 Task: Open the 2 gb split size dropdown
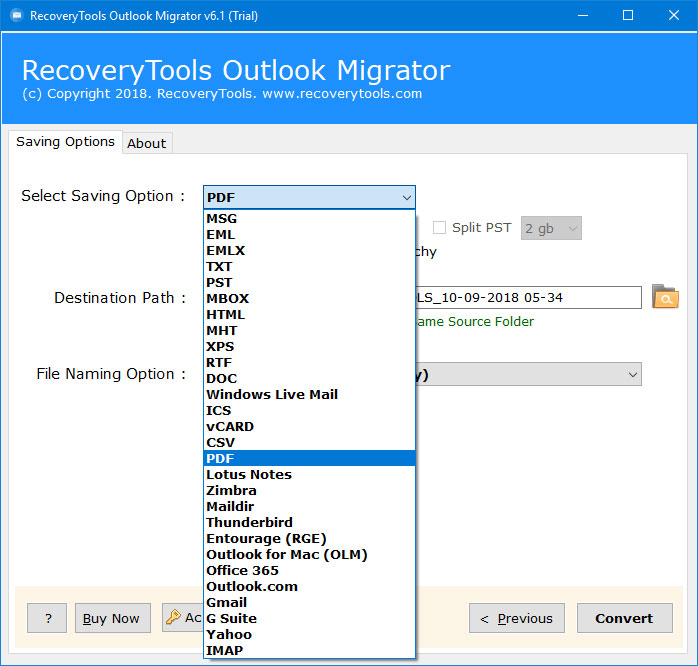(551, 228)
